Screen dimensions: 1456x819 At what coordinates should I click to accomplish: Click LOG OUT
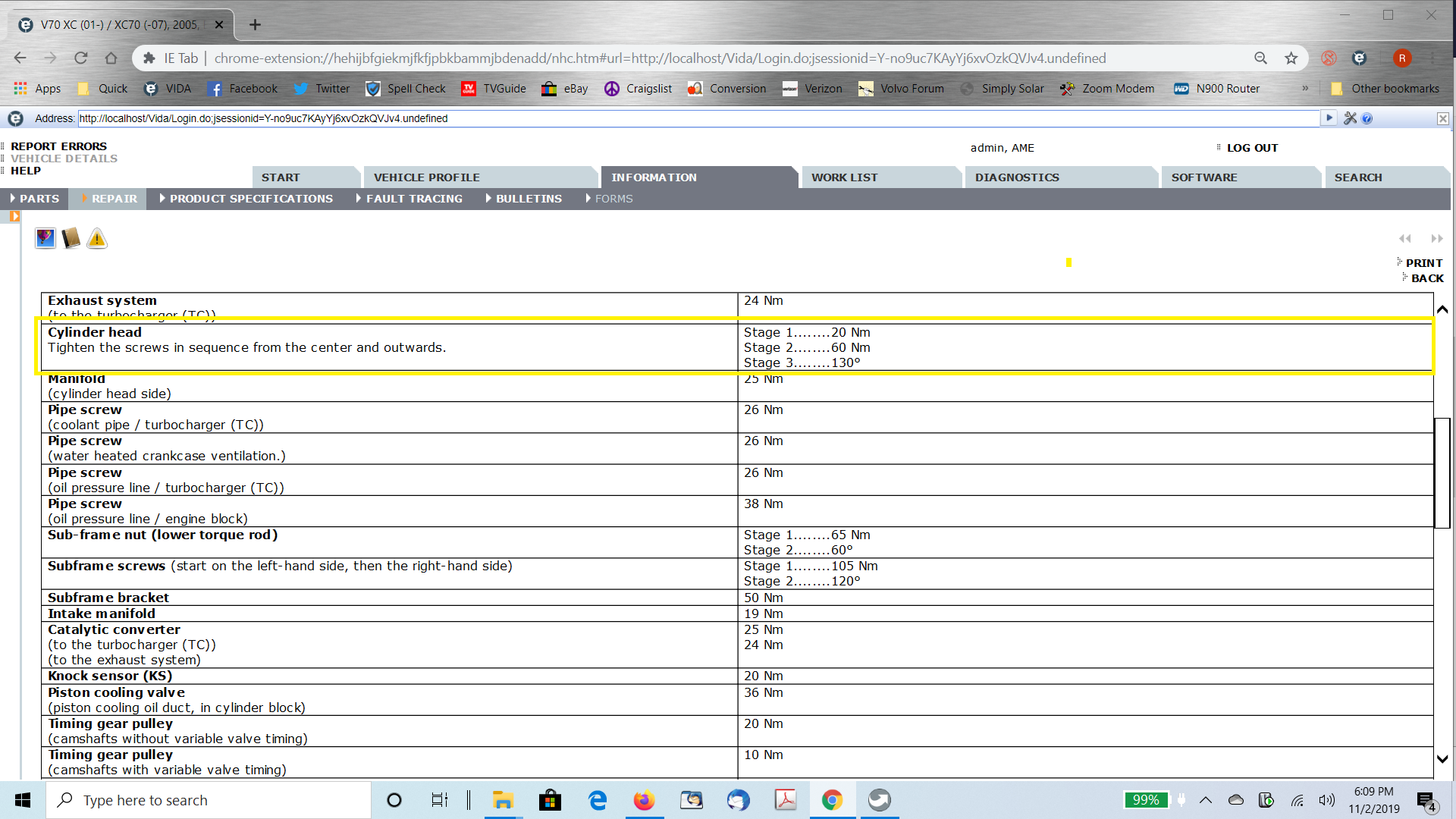(x=1252, y=148)
